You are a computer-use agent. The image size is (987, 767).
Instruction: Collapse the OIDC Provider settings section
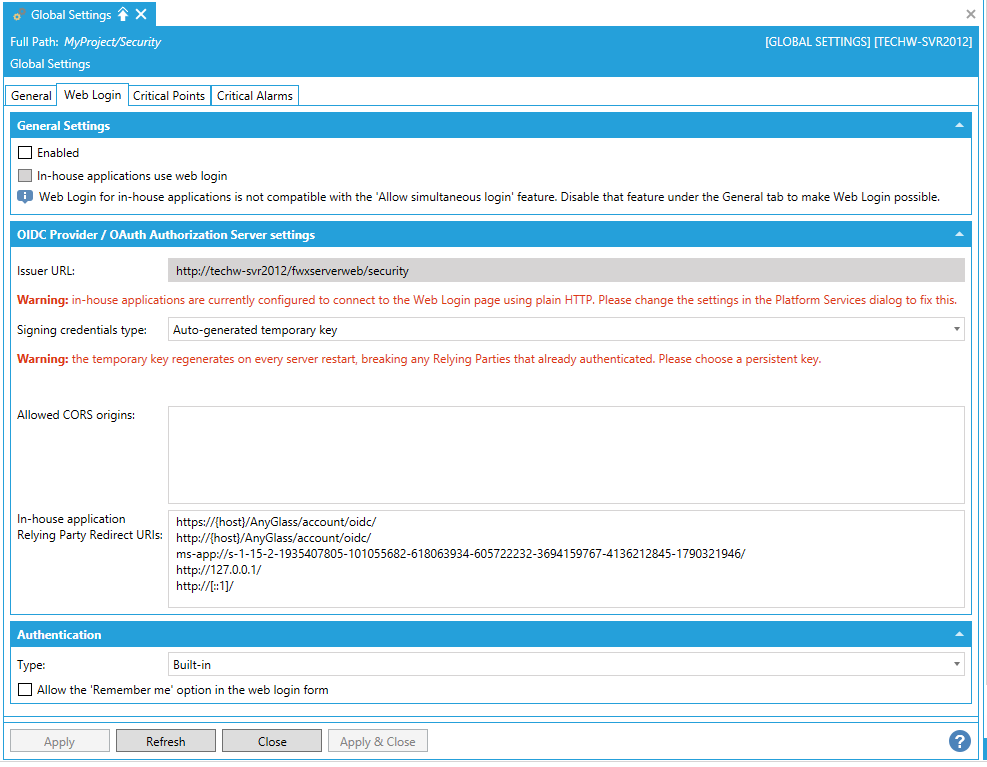[959, 235]
